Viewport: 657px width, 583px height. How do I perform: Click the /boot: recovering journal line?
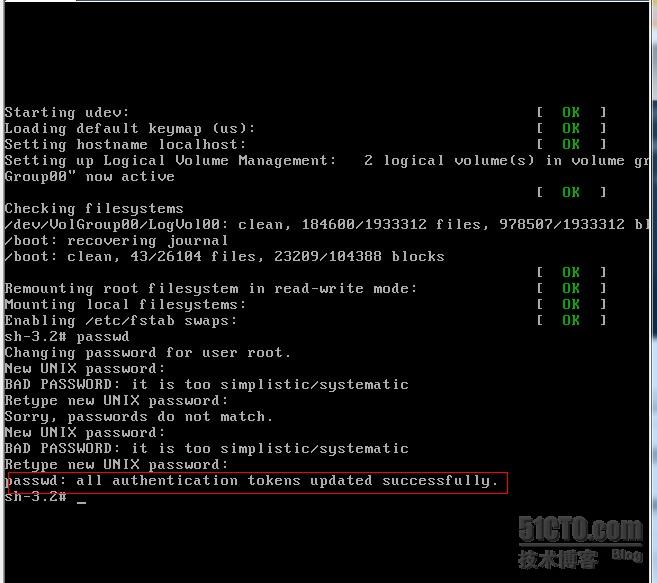coord(116,241)
